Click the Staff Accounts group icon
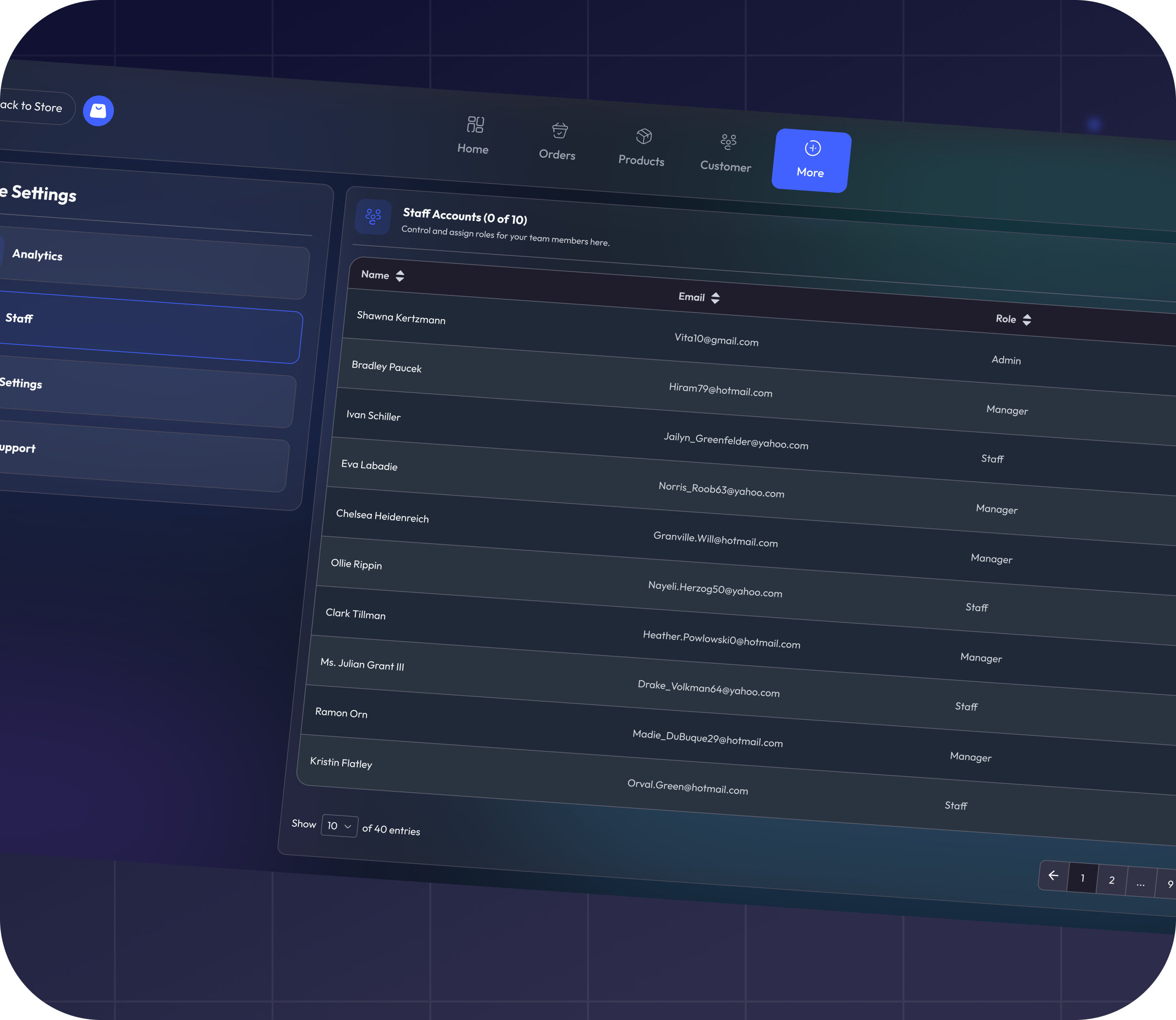 pyautogui.click(x=373, y=216)
